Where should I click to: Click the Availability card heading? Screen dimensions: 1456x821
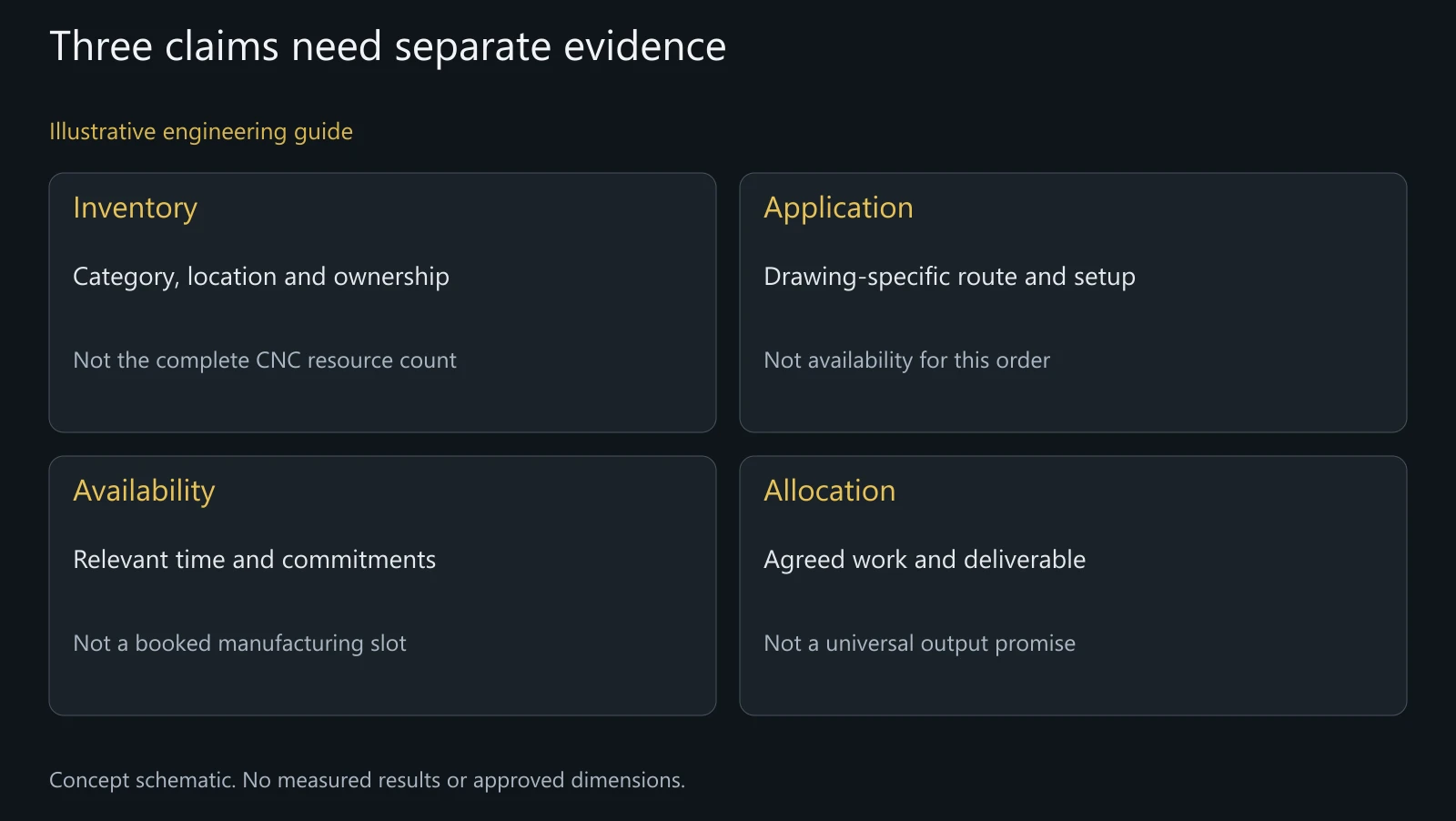[144, 492]
